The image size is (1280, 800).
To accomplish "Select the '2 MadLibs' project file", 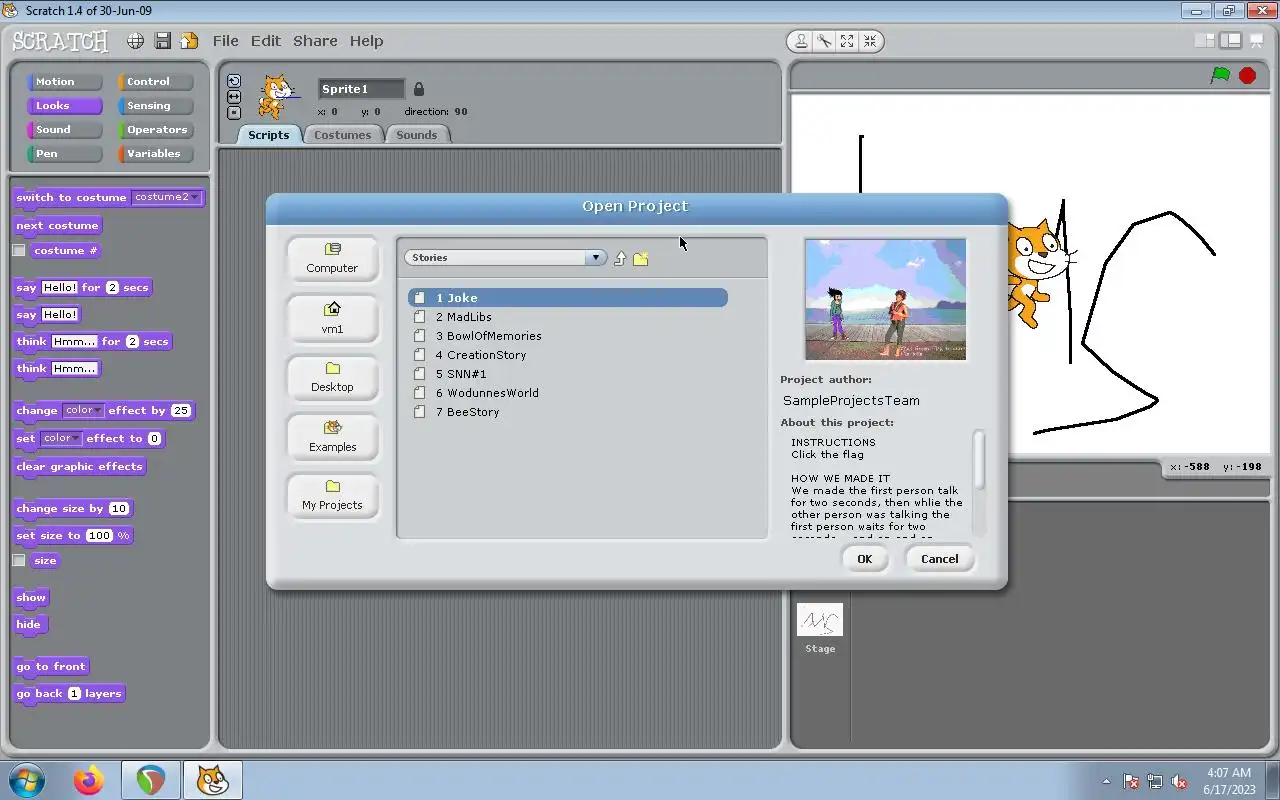I will tap(568, 317).
